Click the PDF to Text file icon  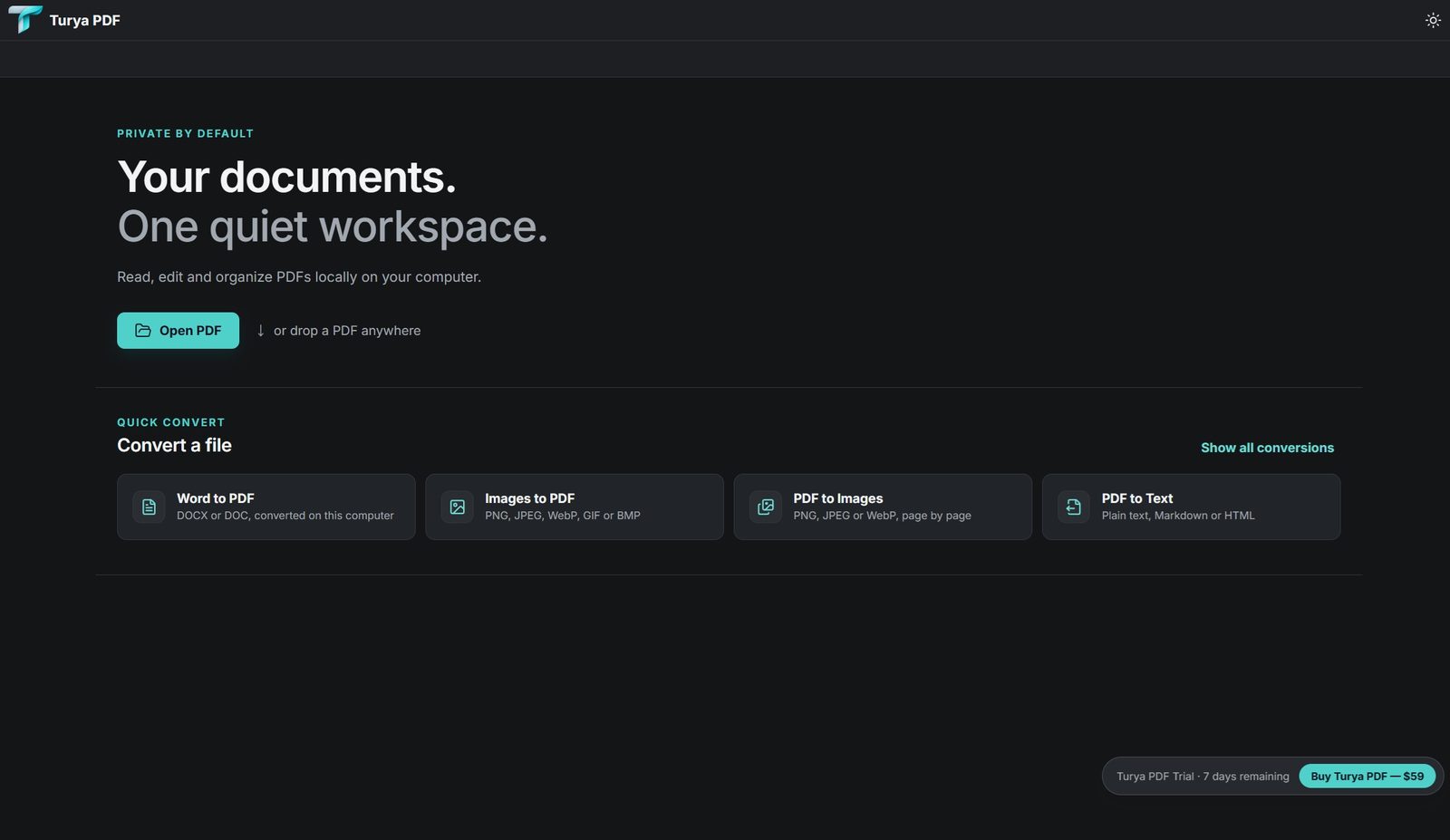tap(1074, 507)
